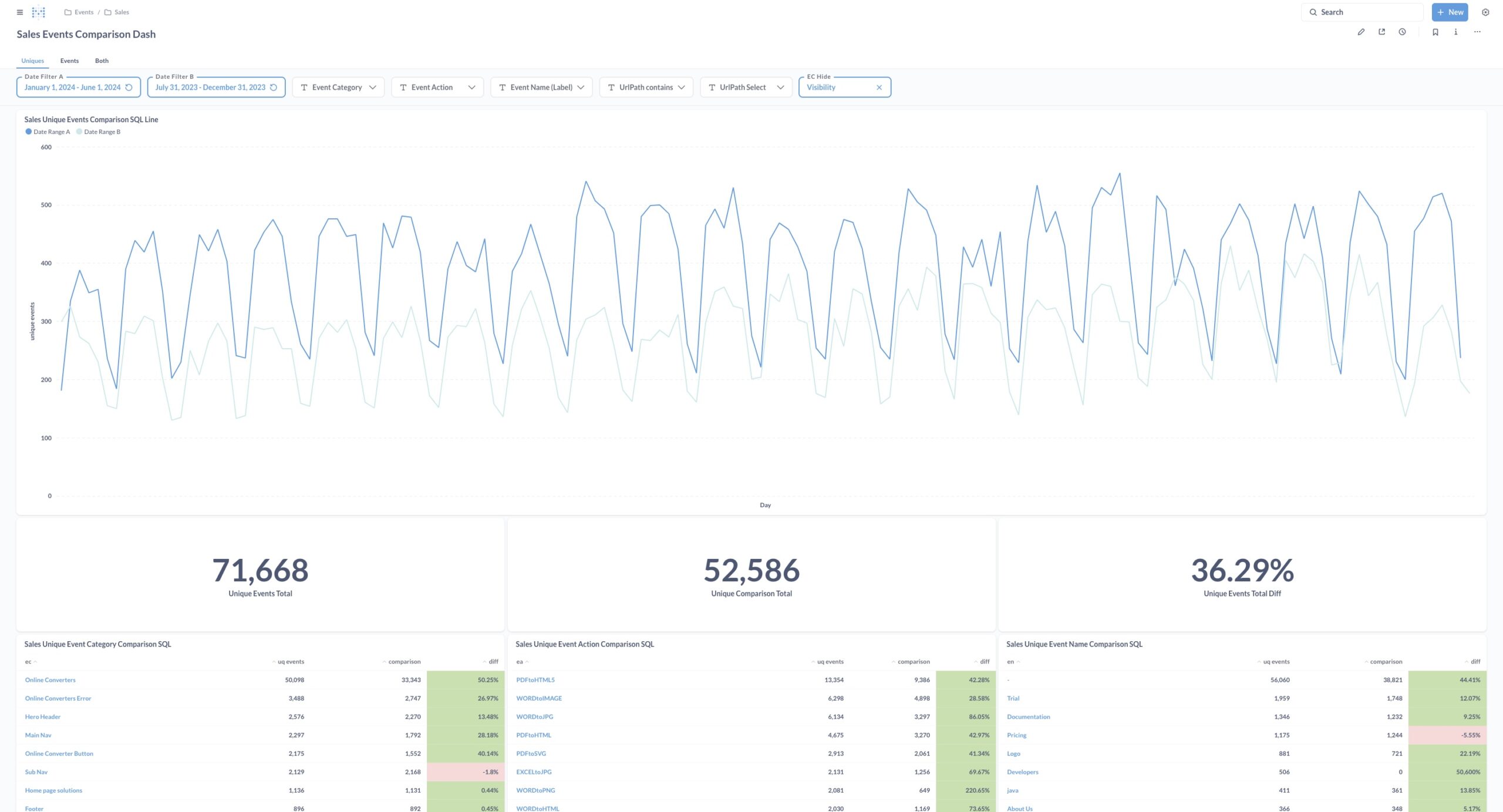Switch to the Uniques tab

tap(32, 60)
